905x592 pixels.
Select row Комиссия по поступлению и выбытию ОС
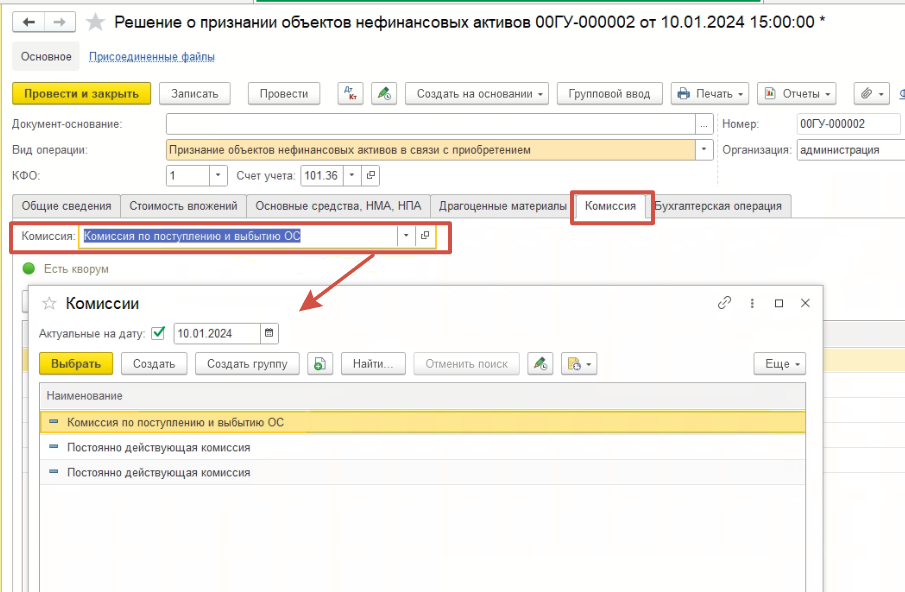[422, 422]
